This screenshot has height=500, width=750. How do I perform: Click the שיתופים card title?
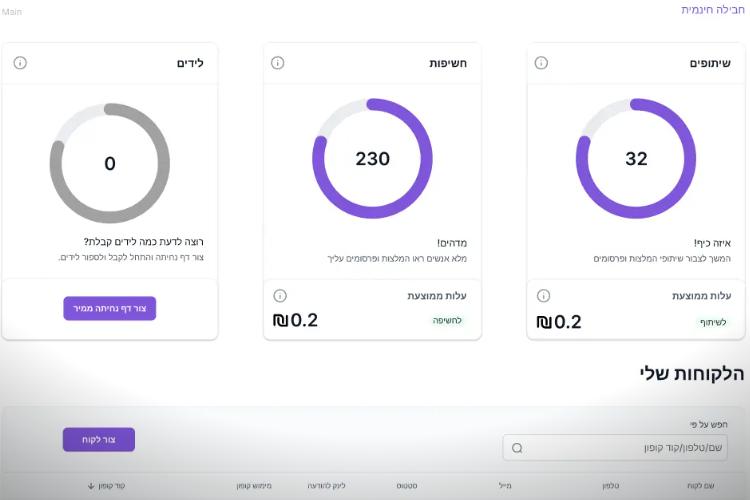click(x=710, y=63)
